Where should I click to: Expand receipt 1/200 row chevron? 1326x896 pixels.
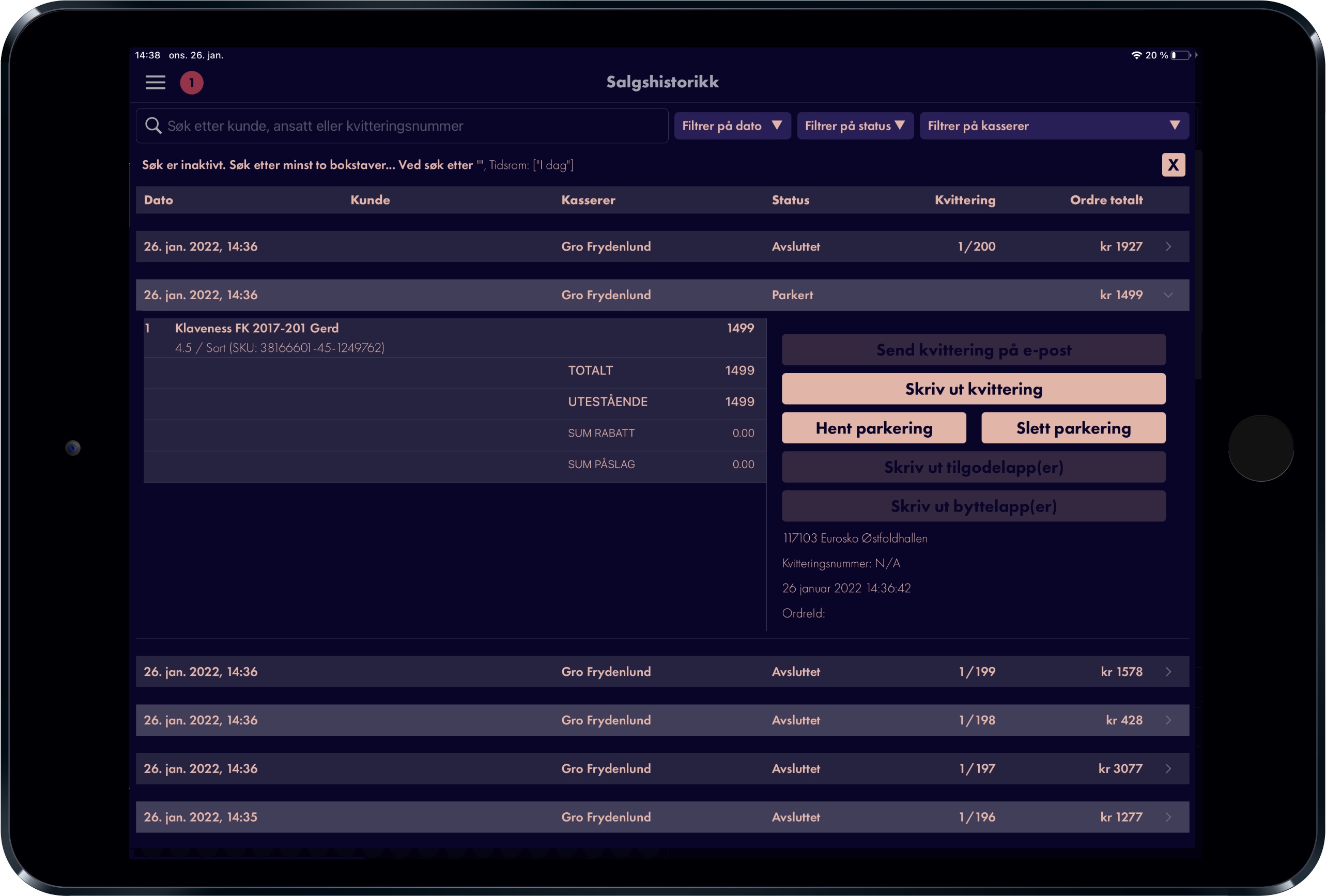click(1168, 246)
